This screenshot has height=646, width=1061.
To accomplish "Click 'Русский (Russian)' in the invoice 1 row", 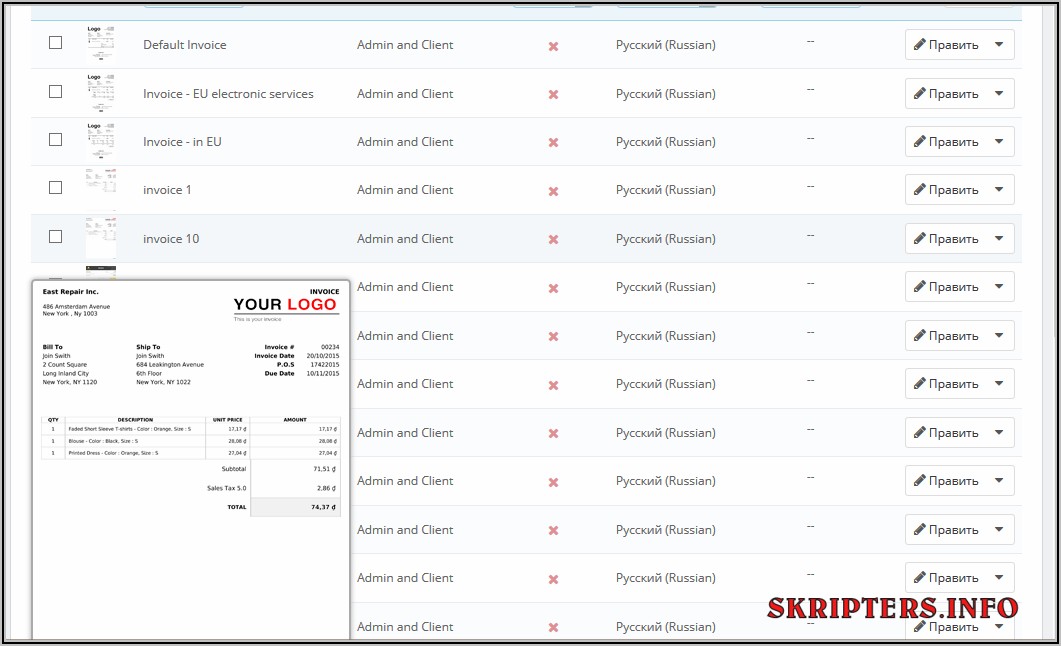I will (x=666, y=189).
